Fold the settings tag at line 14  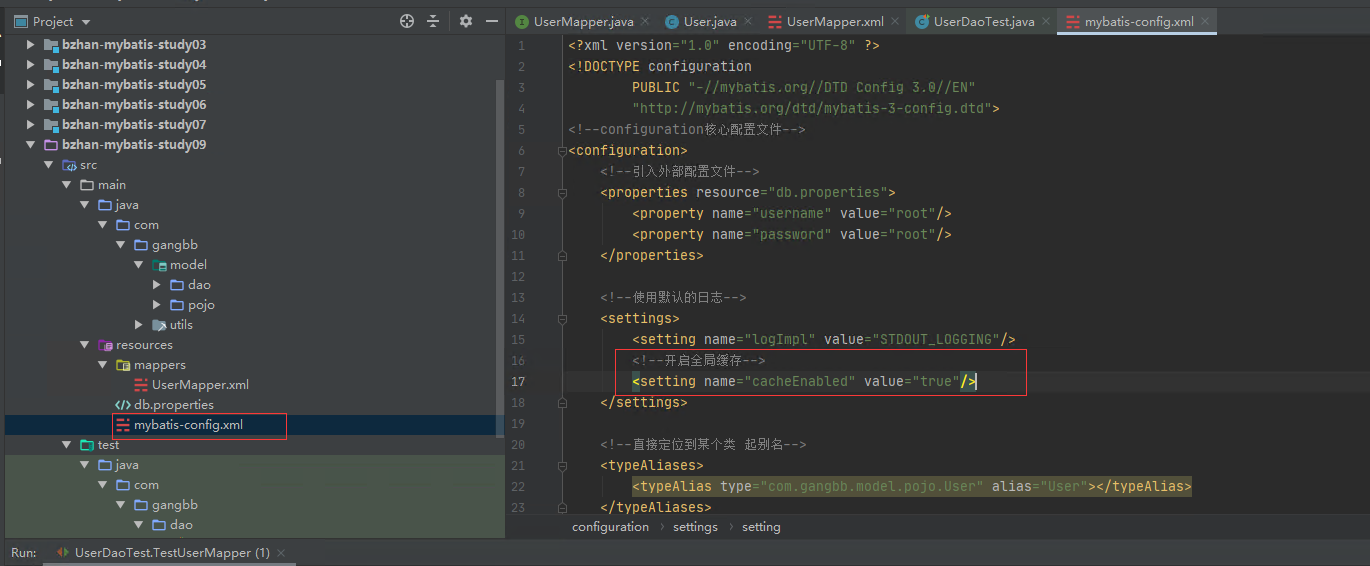click(x=561, y=319)
